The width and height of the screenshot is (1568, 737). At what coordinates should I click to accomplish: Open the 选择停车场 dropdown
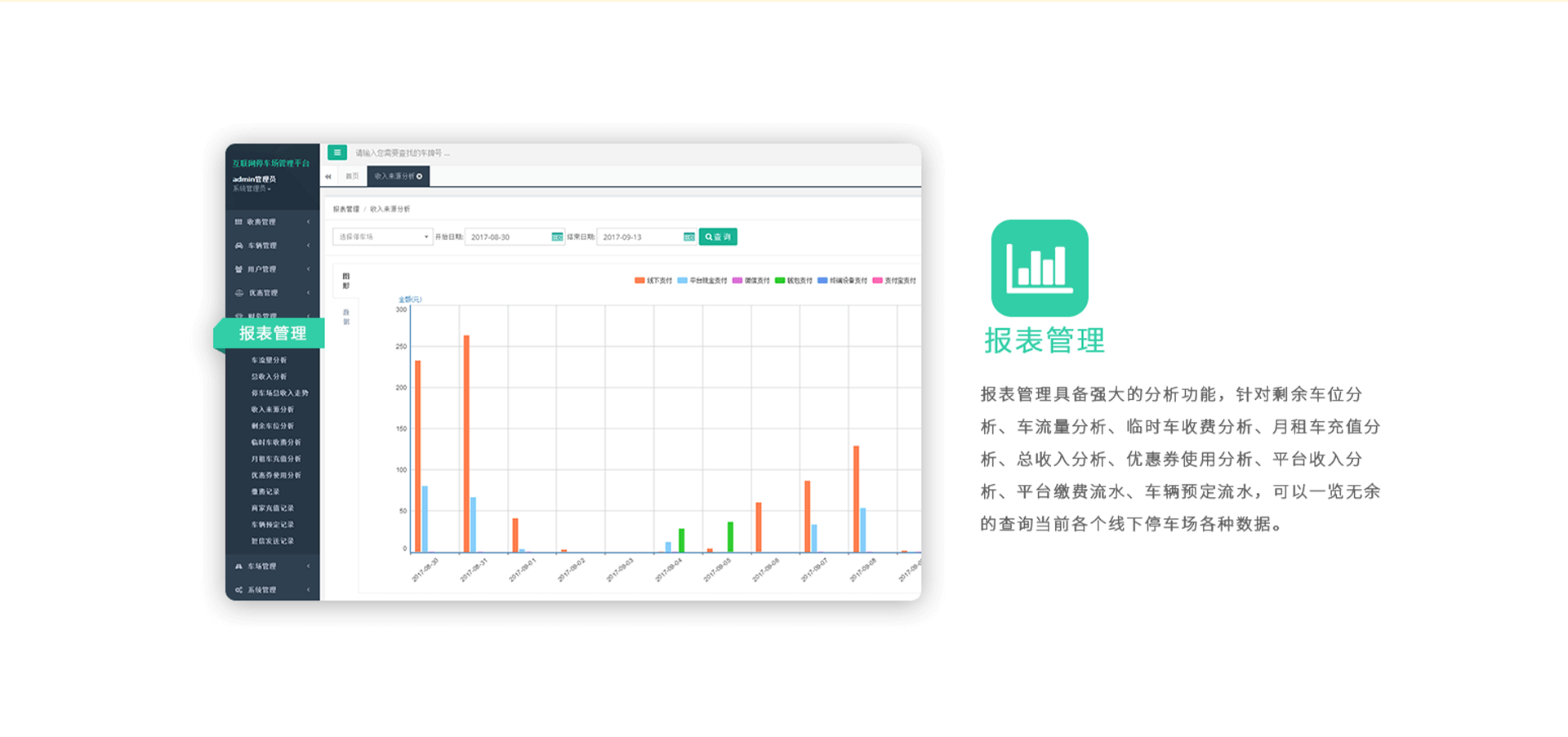381,237
